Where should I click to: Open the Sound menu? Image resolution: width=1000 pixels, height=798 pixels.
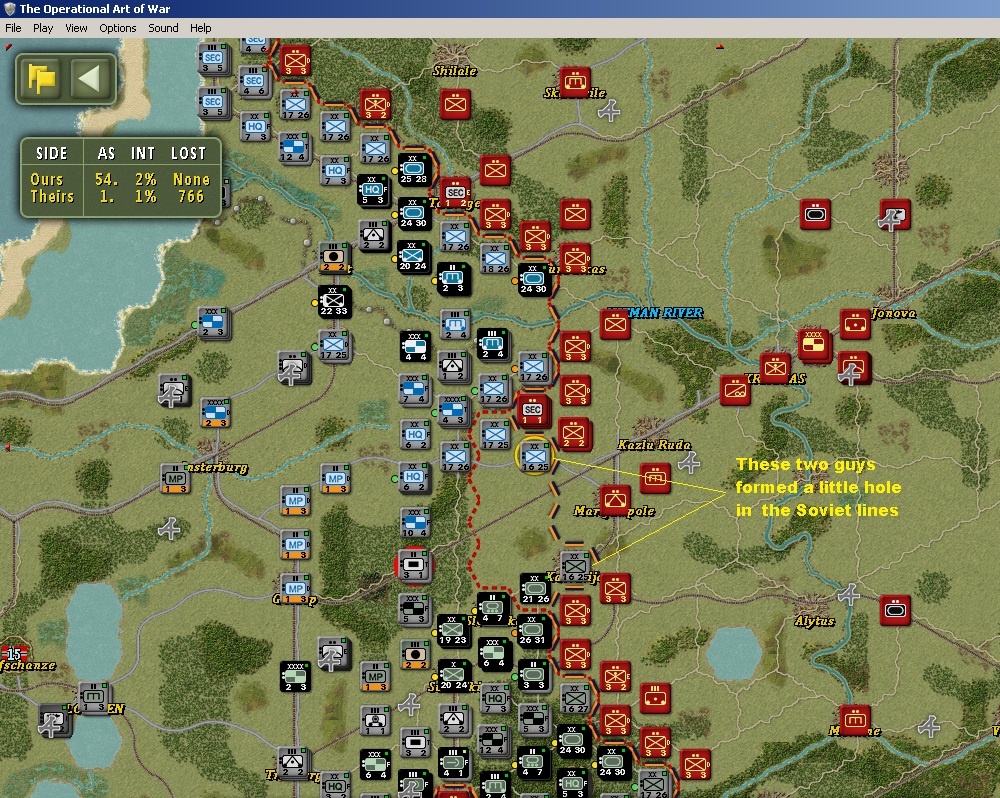click(163, 28)
